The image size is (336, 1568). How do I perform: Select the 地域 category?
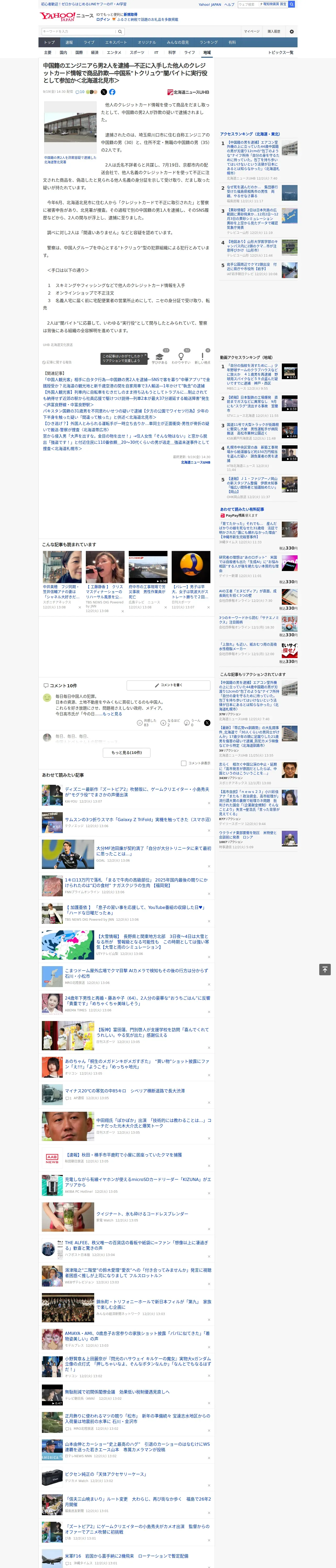(x=207, y=53)
